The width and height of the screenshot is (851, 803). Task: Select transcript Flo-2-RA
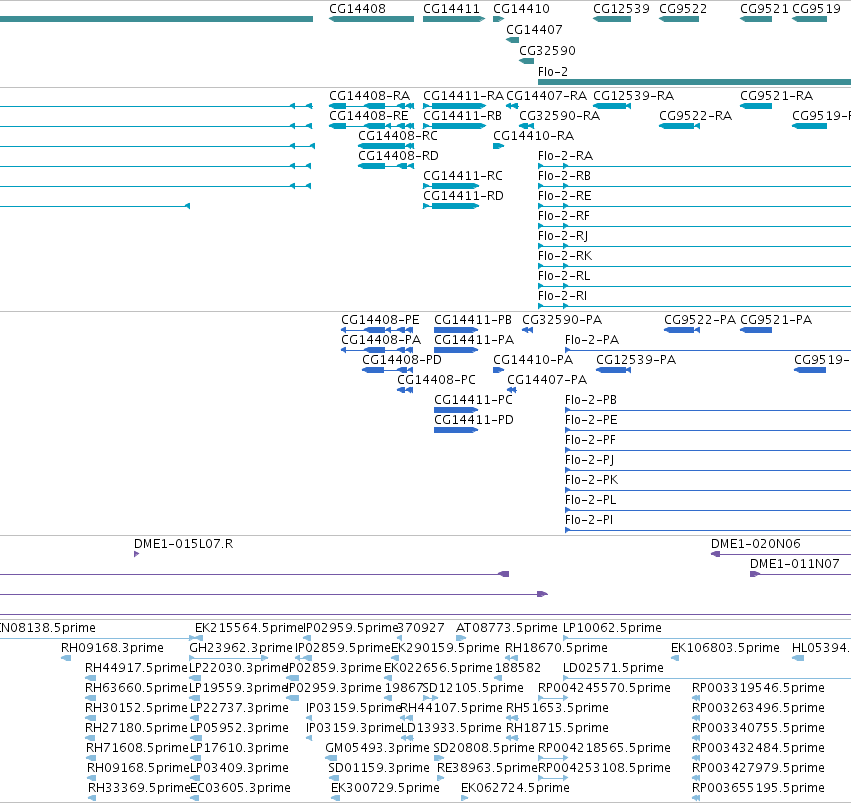[565, 156]
